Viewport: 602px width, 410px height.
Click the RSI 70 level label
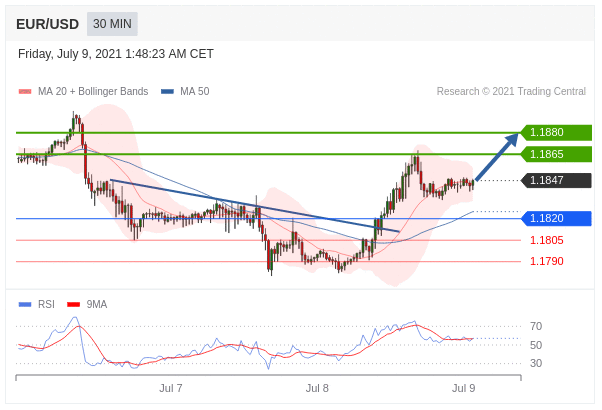coord(536,326)
